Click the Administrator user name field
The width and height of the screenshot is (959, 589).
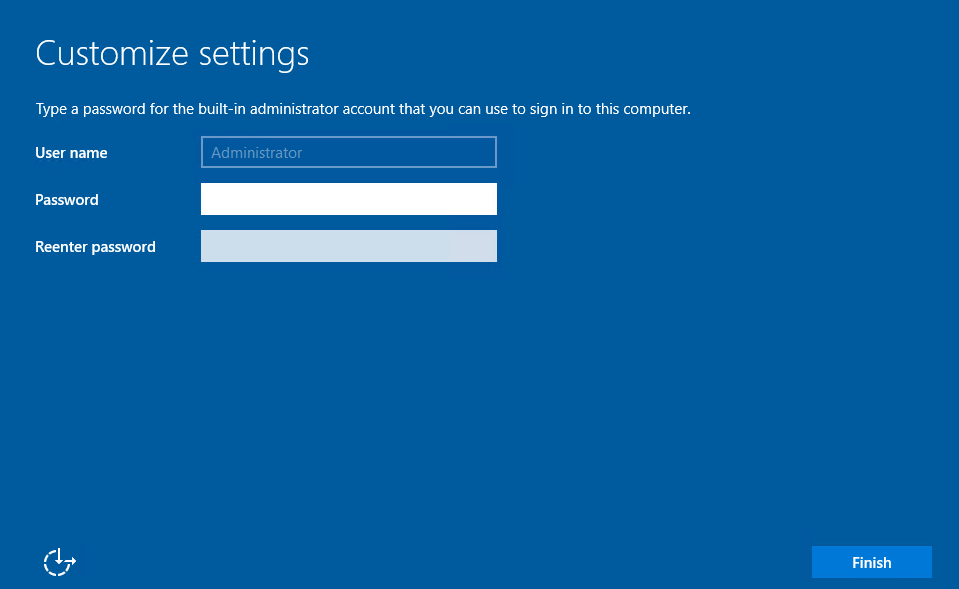pyautogui.click(x=349, y=152)
